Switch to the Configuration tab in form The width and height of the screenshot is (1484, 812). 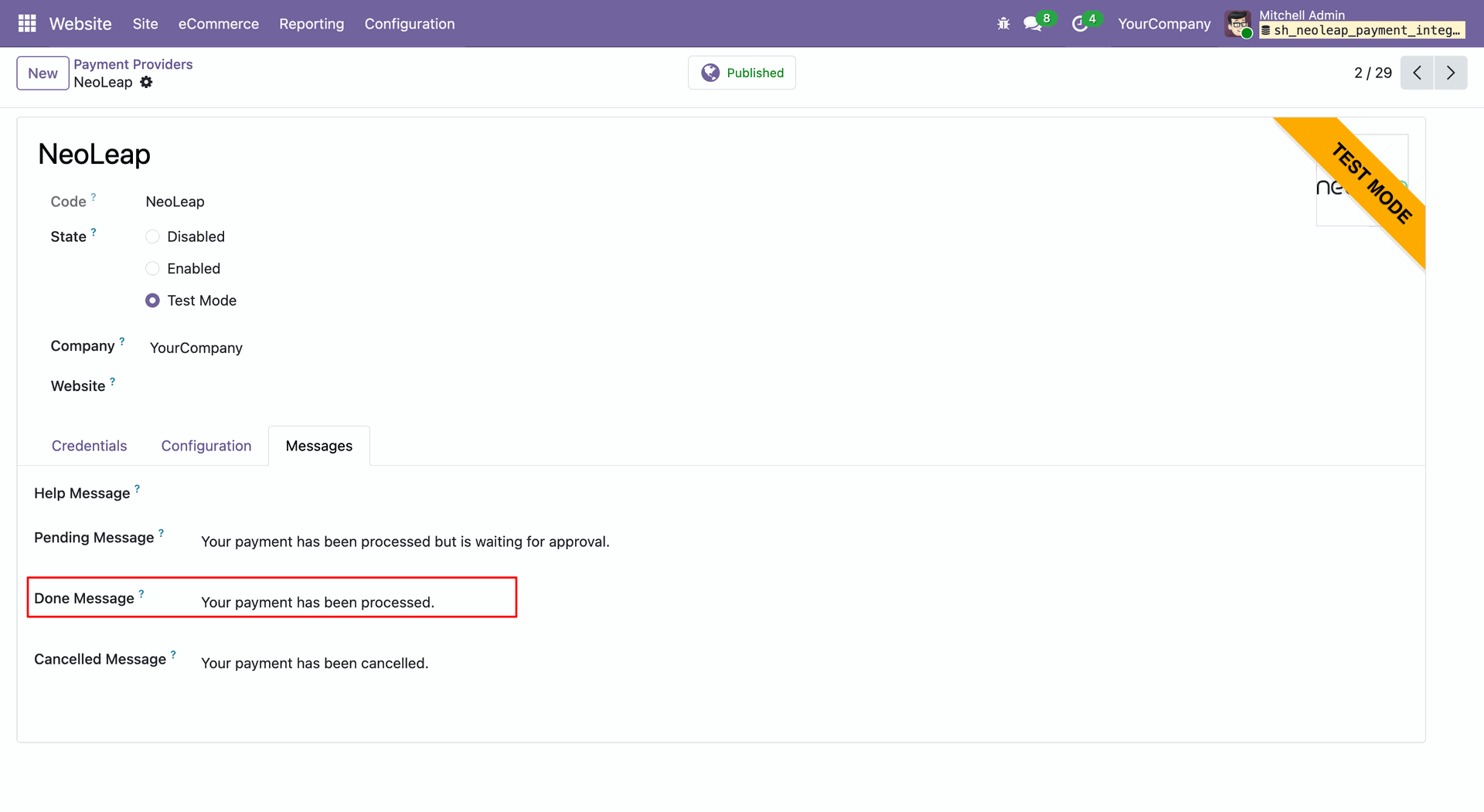pyautogui.click(x=206, y=446)
